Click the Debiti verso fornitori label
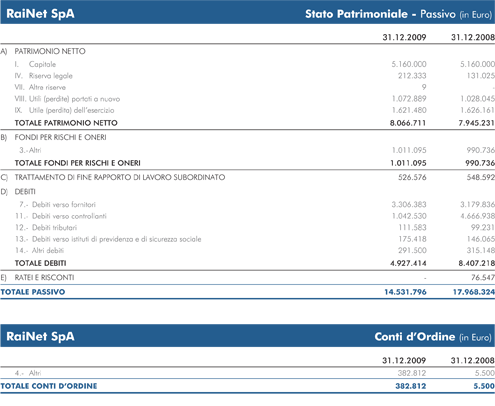The height and width of the screenshot is (406, 495). [x=64, y=205]
